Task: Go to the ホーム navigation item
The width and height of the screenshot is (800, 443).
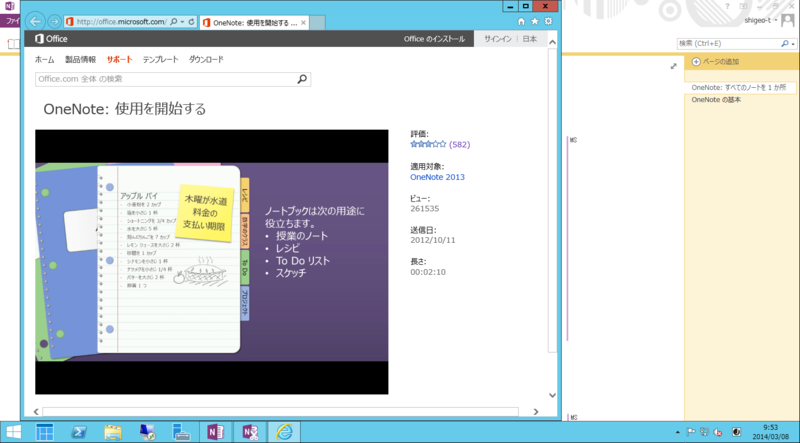Action: pos(44,60)
